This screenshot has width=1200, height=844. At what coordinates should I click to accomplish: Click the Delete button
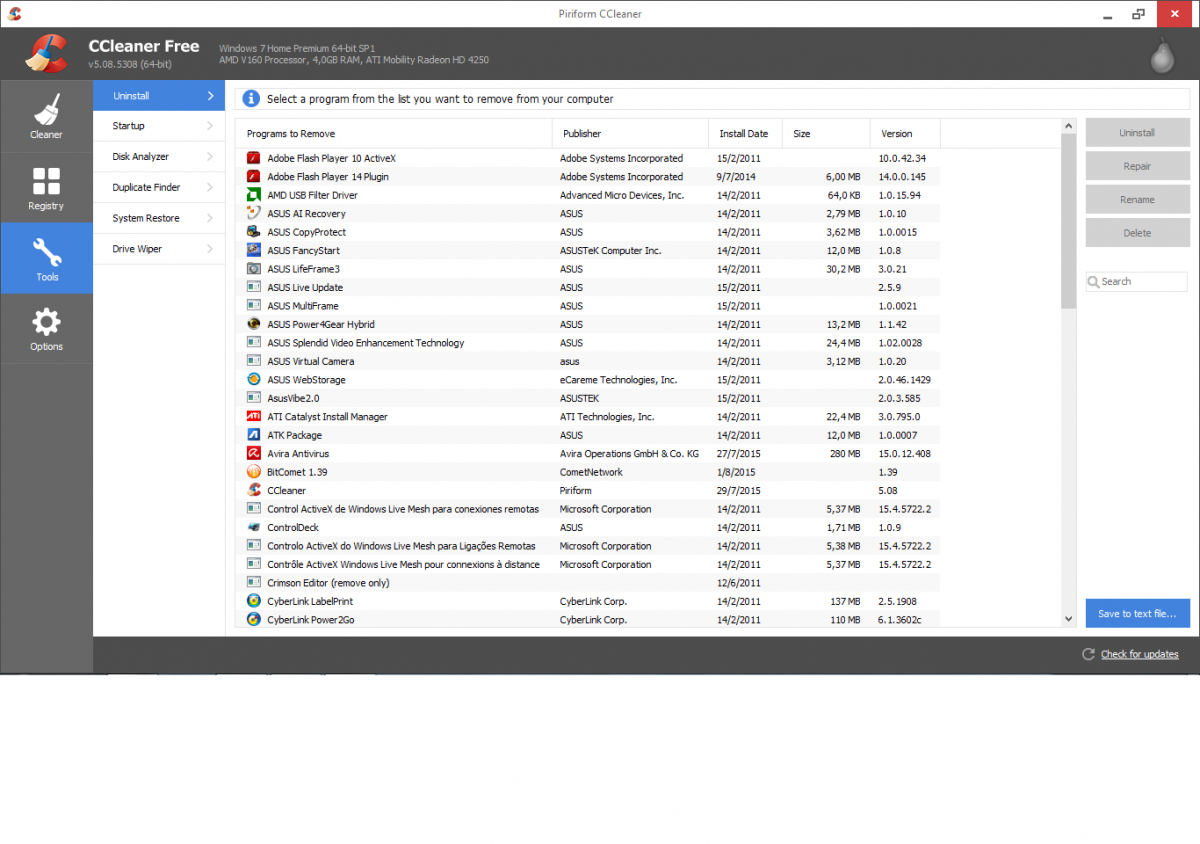(1137, 233)
